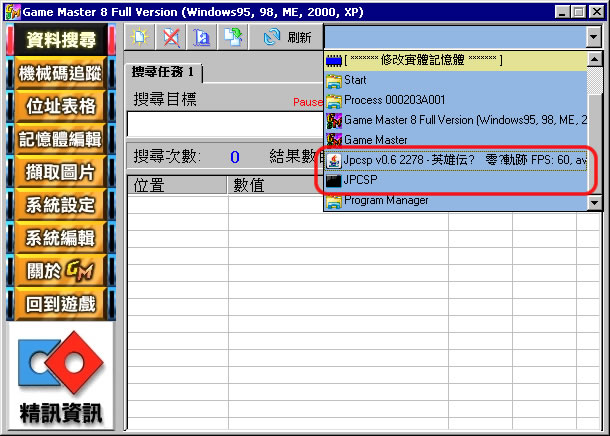Open the 擷取圖片 sidebar button

click(61, 172)
